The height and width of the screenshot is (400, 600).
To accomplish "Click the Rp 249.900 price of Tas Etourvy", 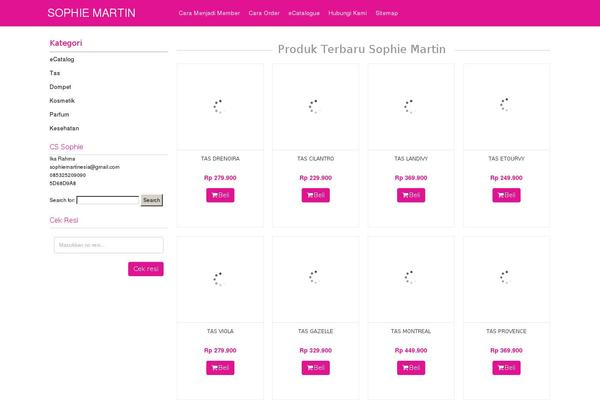I will 506,178.
